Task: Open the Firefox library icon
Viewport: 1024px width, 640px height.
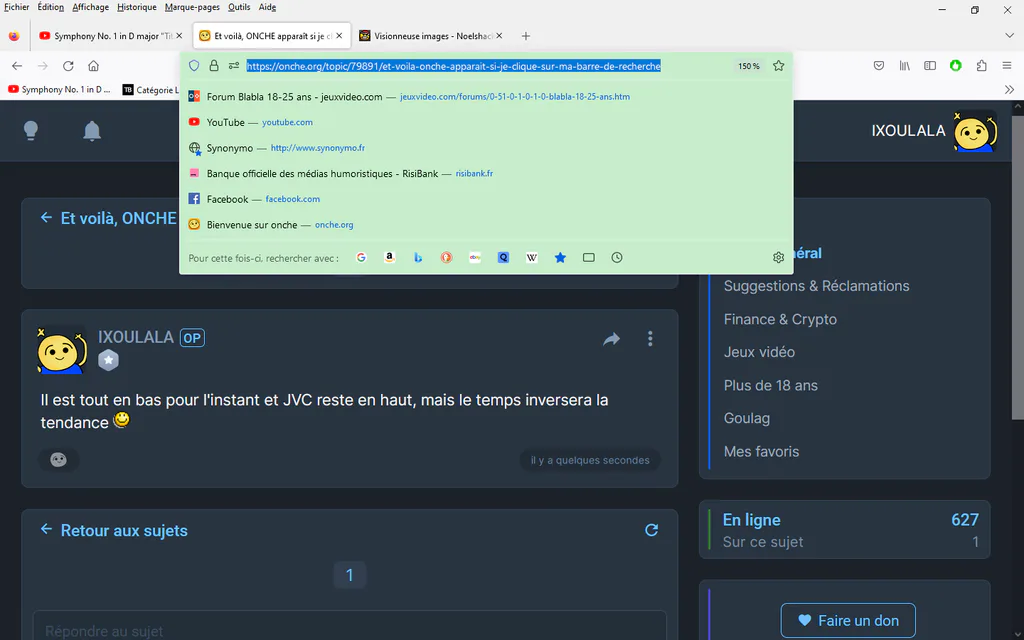Action: (904, 66)
